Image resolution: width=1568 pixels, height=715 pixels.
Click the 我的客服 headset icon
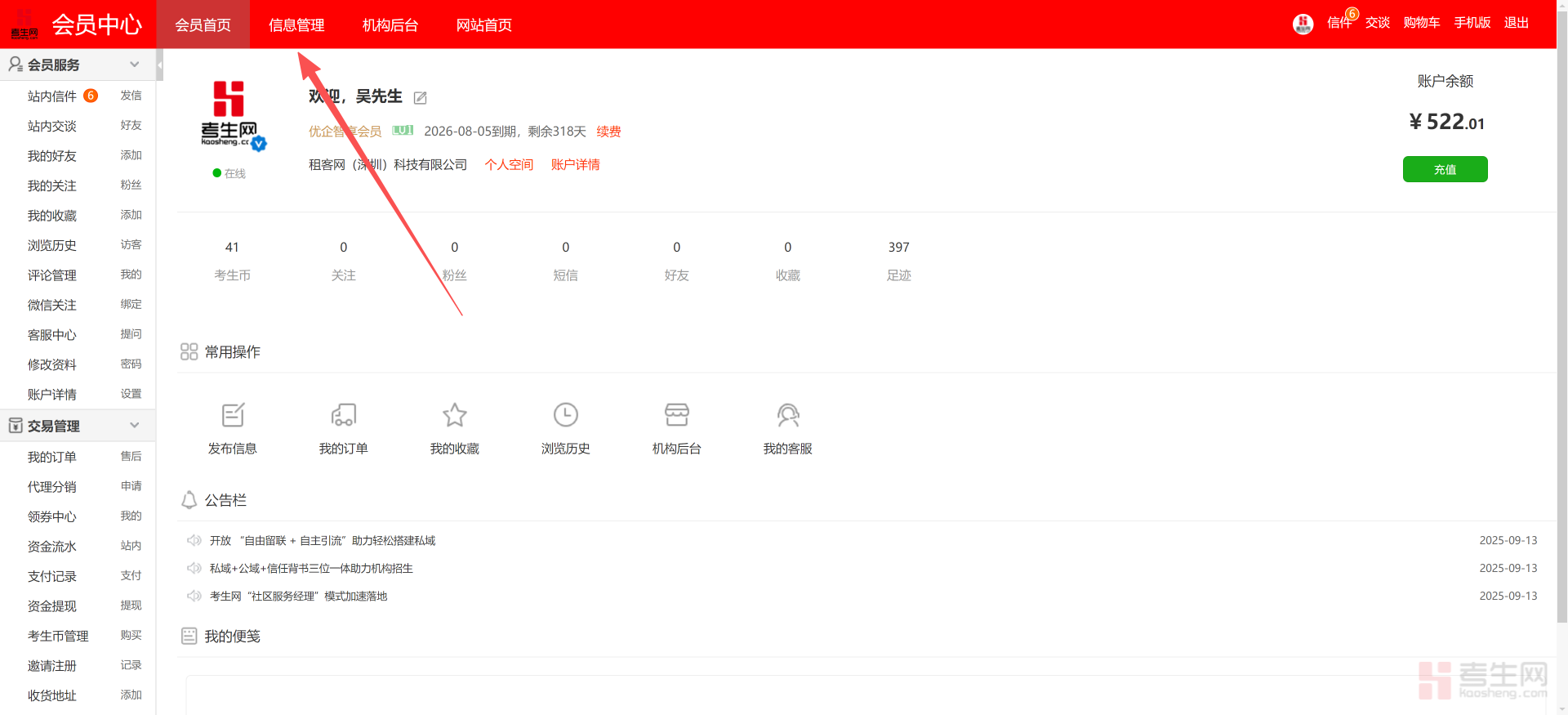tap(787, 415)
